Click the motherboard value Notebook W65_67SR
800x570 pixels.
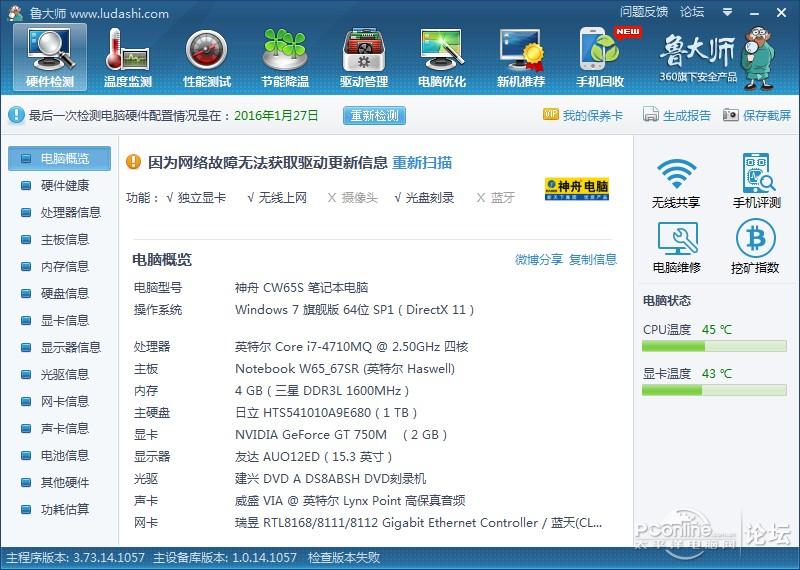345,368
